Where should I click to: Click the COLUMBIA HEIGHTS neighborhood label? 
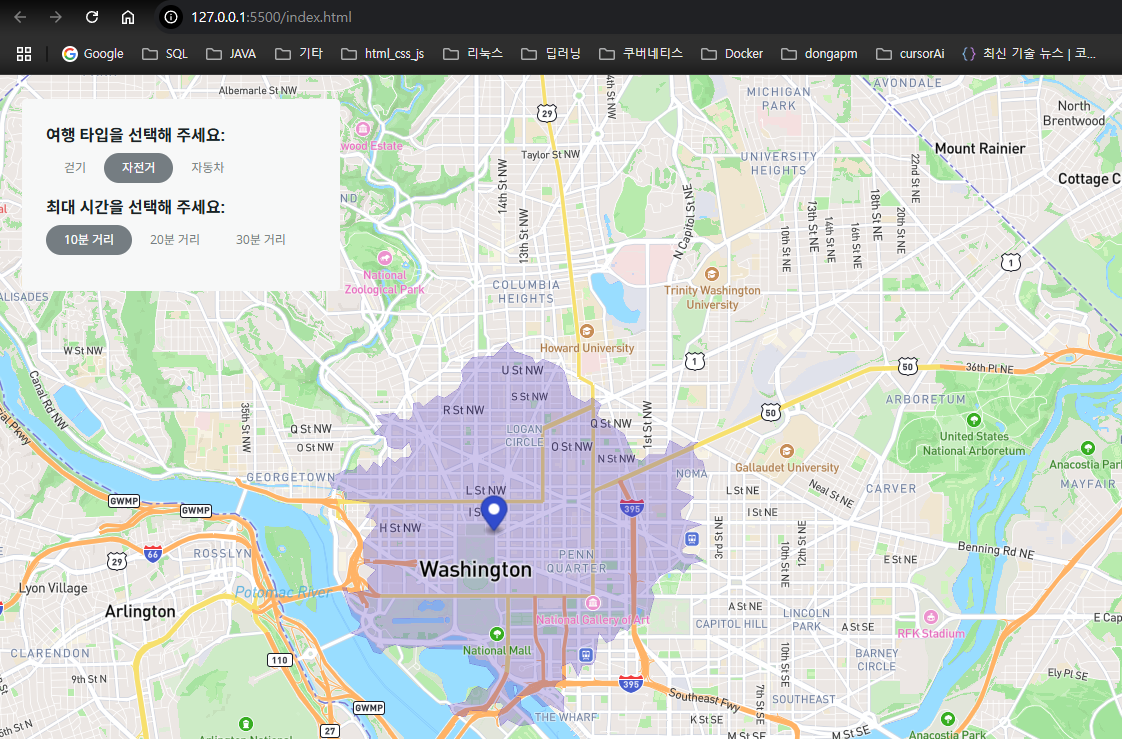pyautogui.click(x=526, y=292)
